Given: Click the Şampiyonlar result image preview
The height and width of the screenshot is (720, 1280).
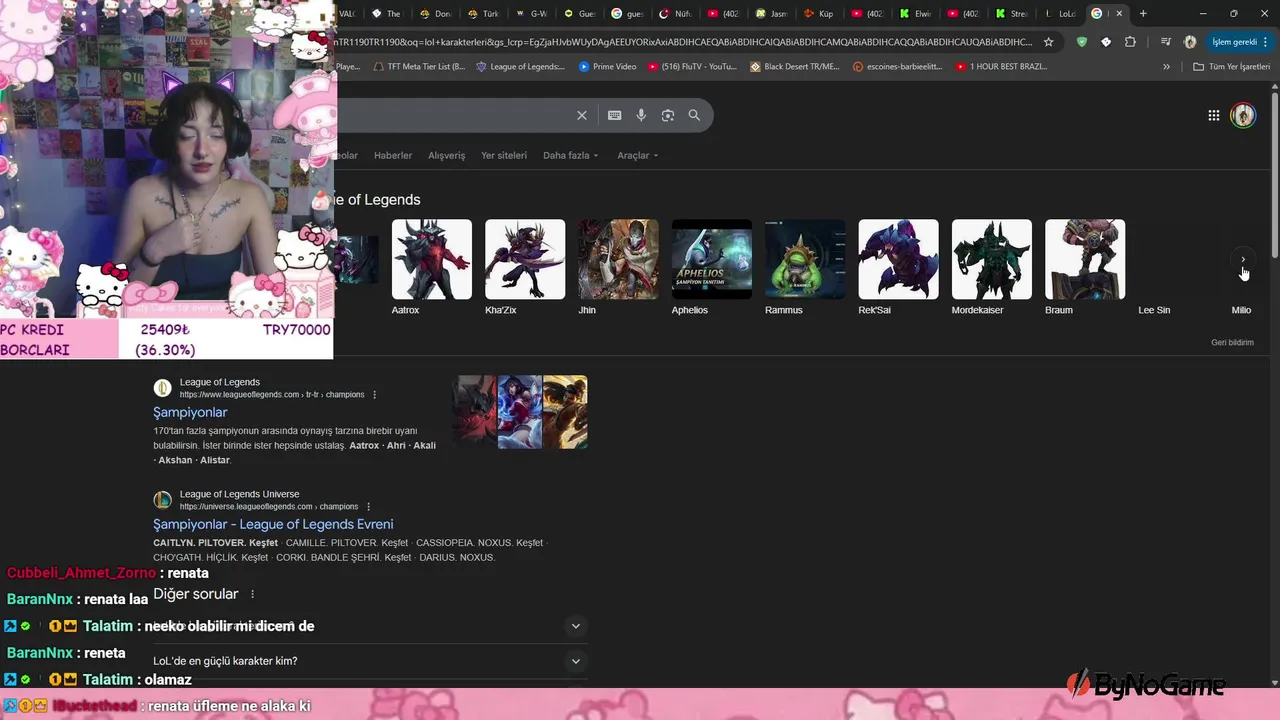Looking at the screenshot, I should tap(519, 412).
